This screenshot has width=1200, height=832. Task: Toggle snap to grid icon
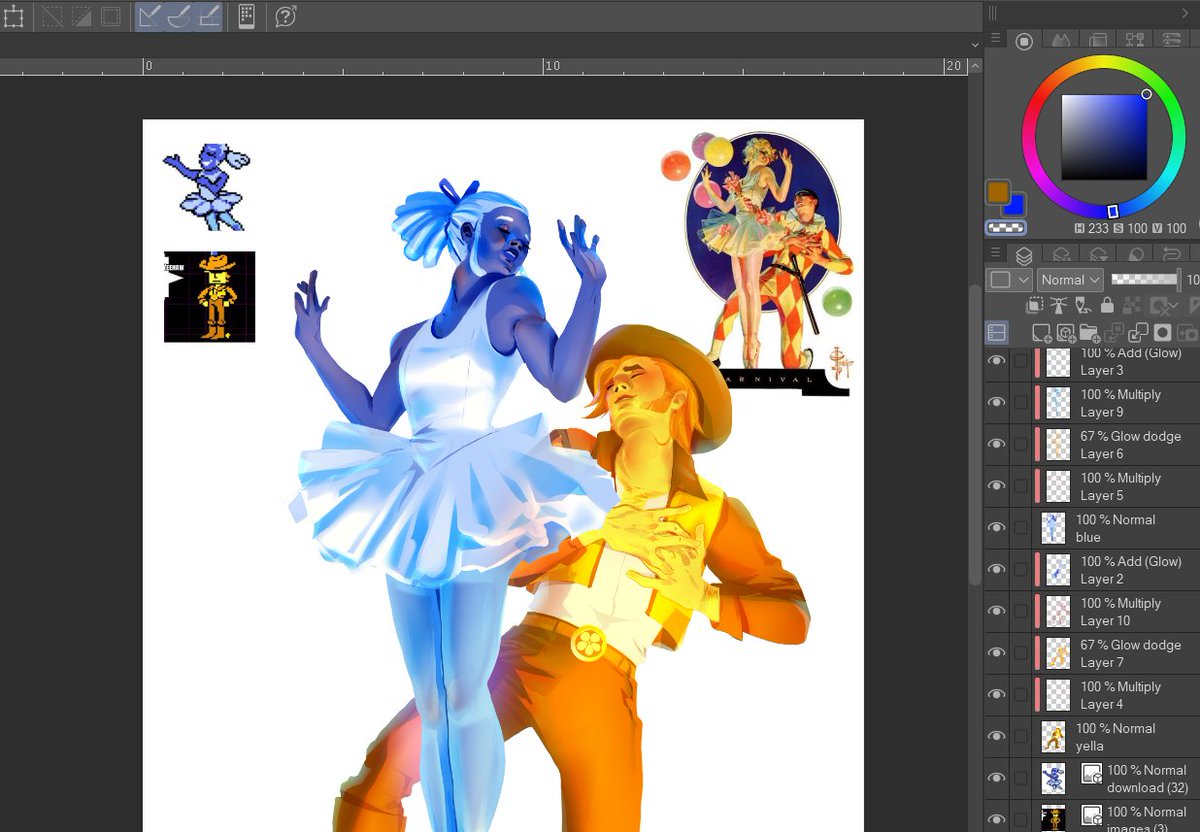coord(208,16)
